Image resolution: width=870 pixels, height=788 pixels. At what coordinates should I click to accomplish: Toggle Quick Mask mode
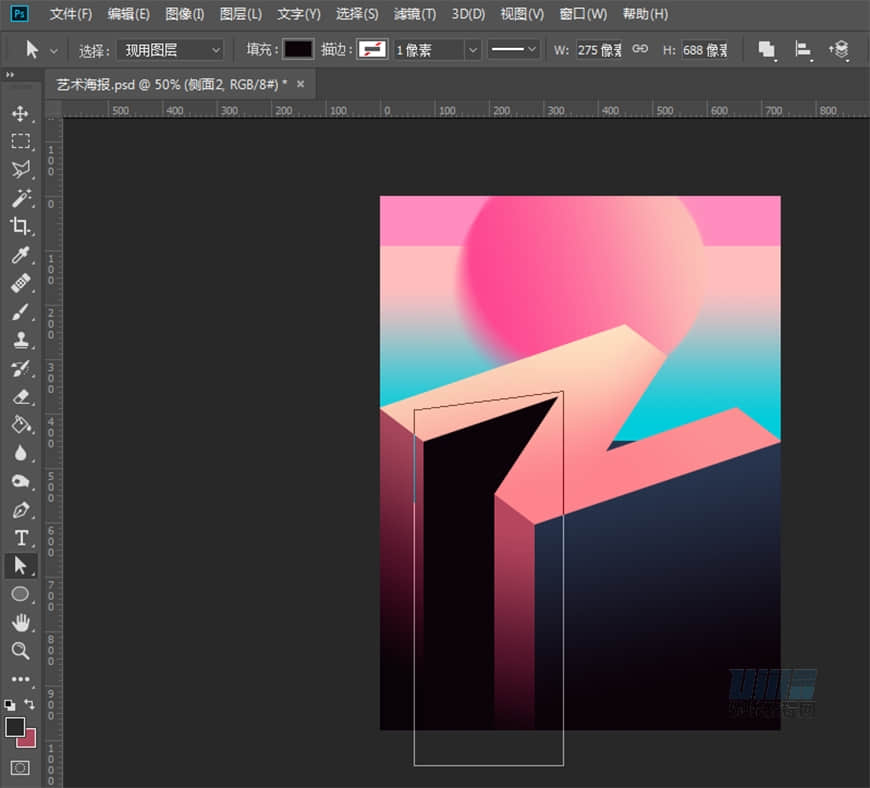[x=20, y=767]
